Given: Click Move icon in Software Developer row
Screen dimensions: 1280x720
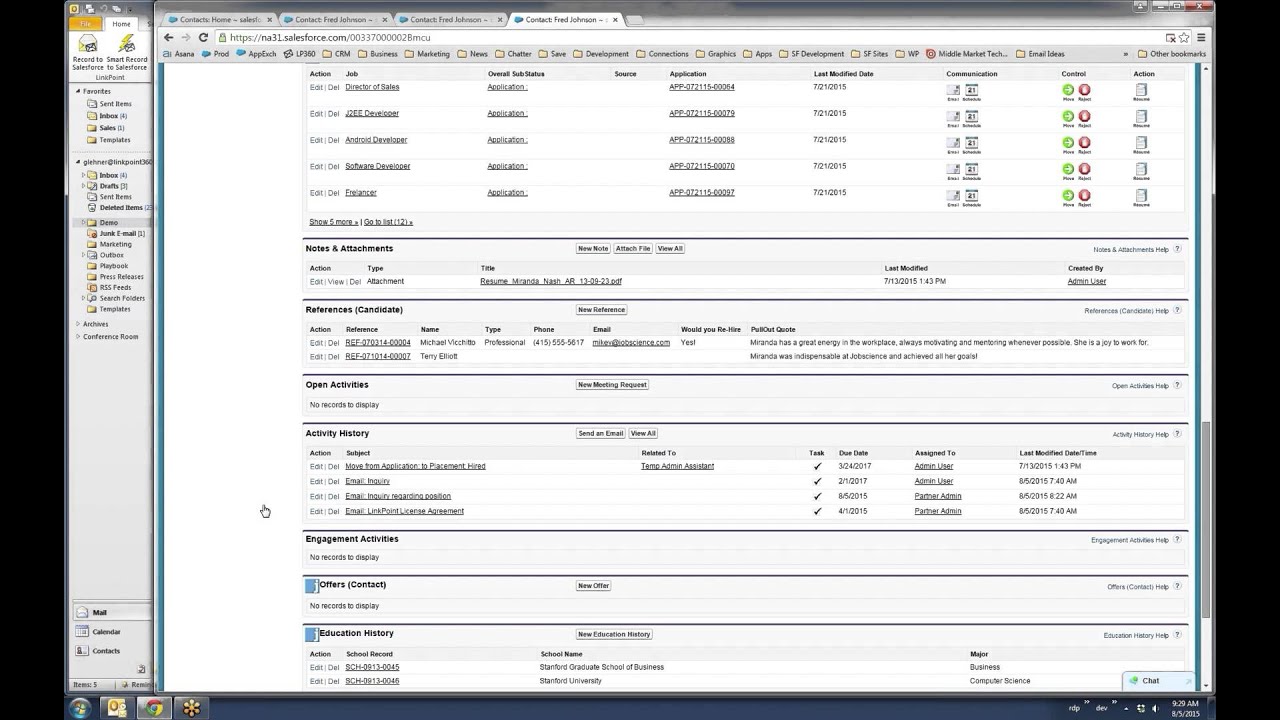Looking at the screenshot, I should tap(1068, 170).
